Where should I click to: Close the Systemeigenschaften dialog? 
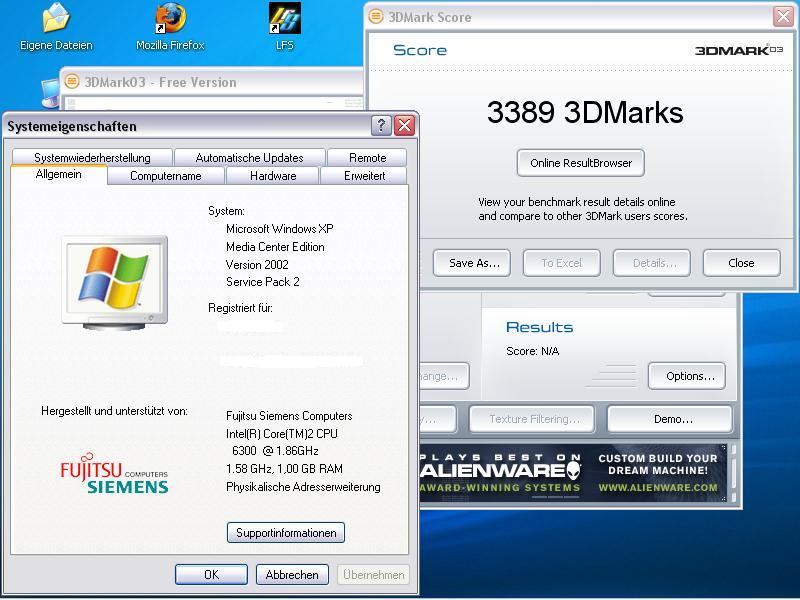click(x=405, y=125)
